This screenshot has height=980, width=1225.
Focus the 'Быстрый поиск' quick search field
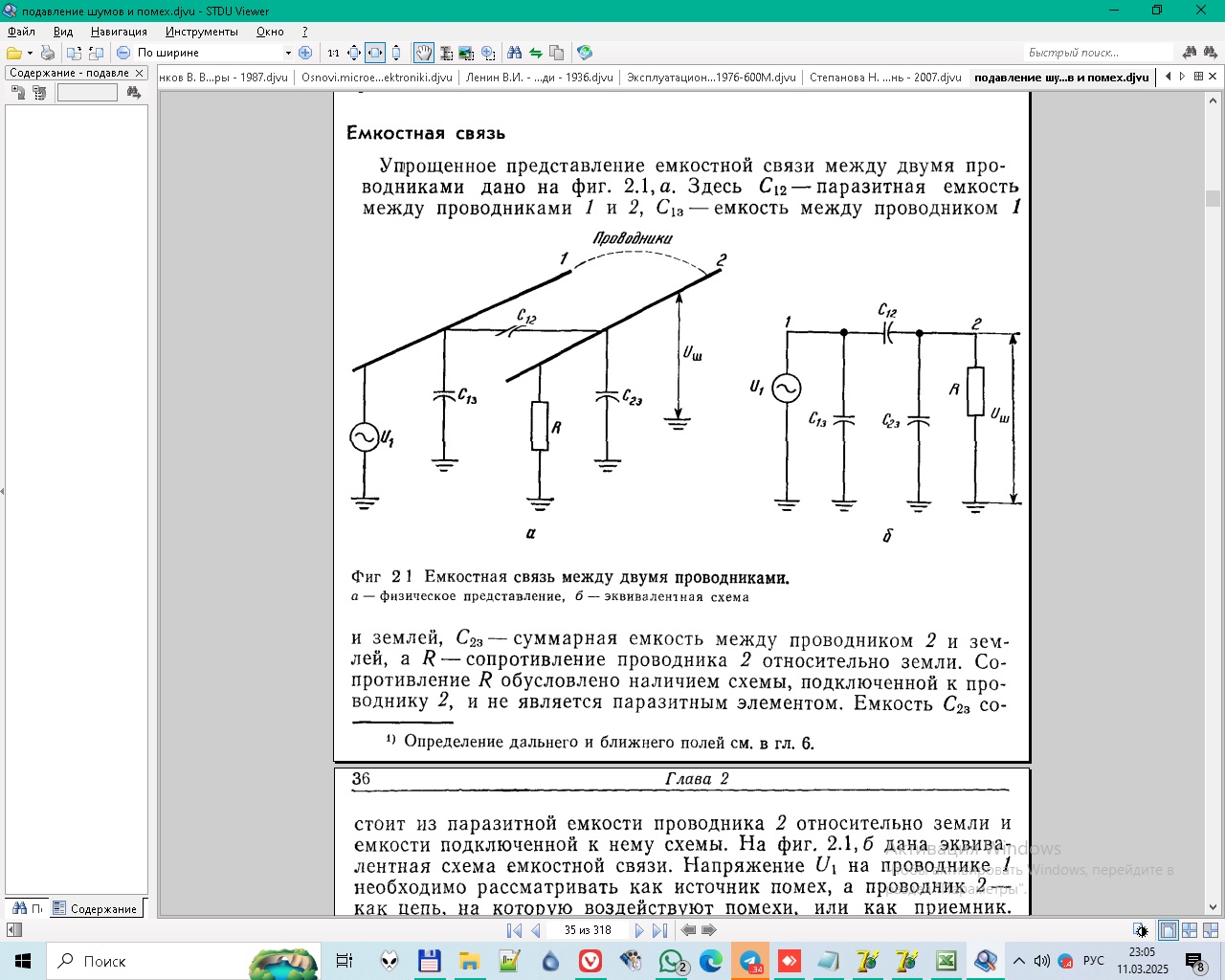tap(1099, 53)
